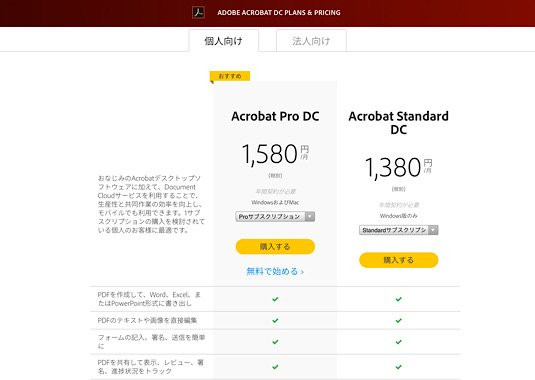Click Standard checkmark for PDFを作成して row

pos(399,299)
